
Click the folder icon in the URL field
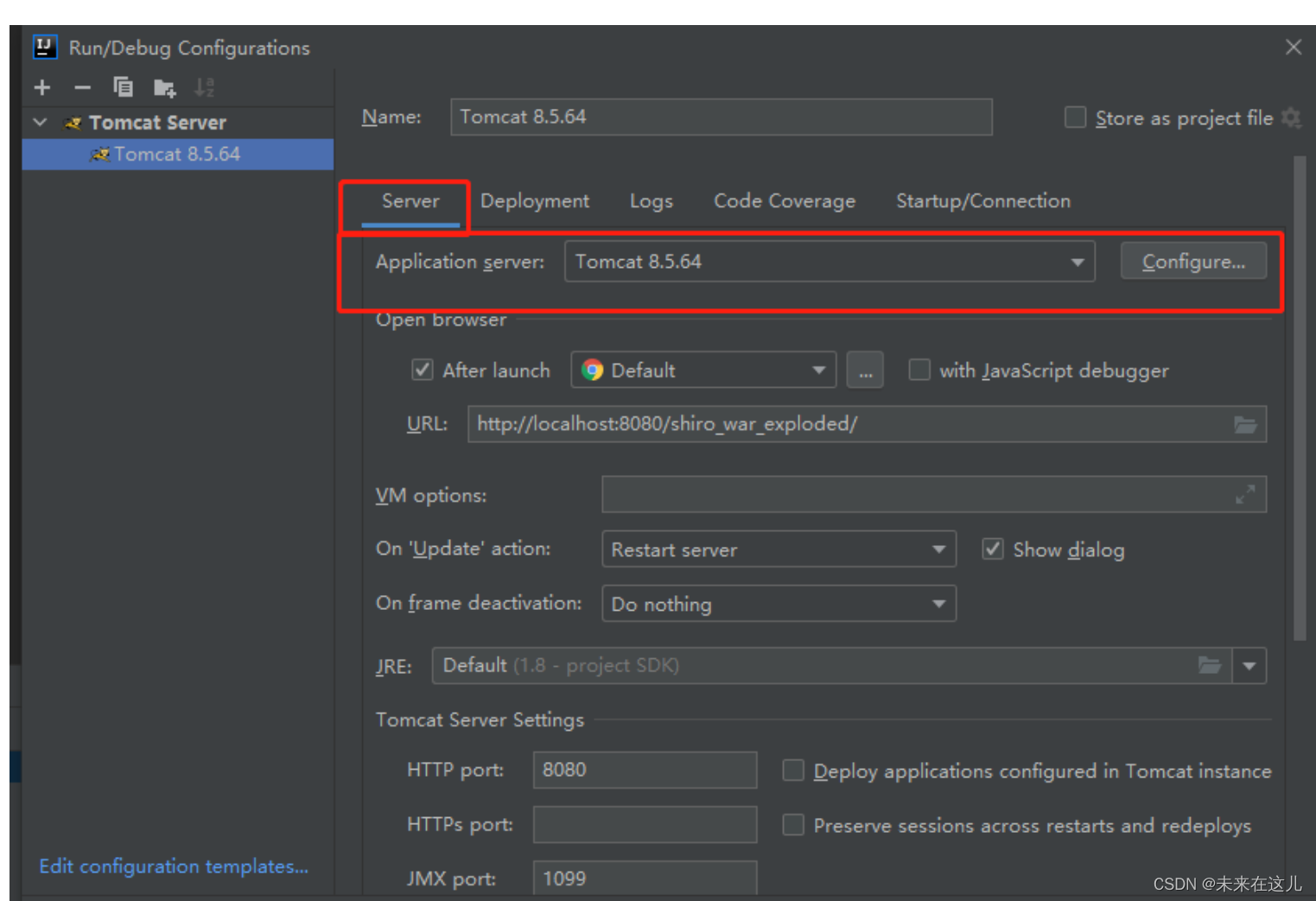pyautogui.click(x=1245, y=424)
